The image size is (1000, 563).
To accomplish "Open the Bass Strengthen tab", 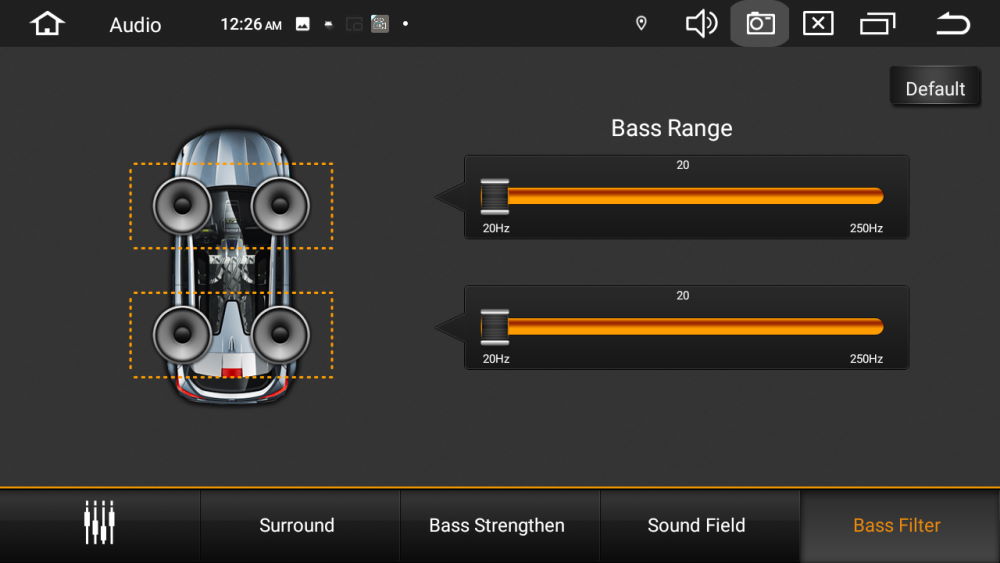I will click(x=497, y=525).
